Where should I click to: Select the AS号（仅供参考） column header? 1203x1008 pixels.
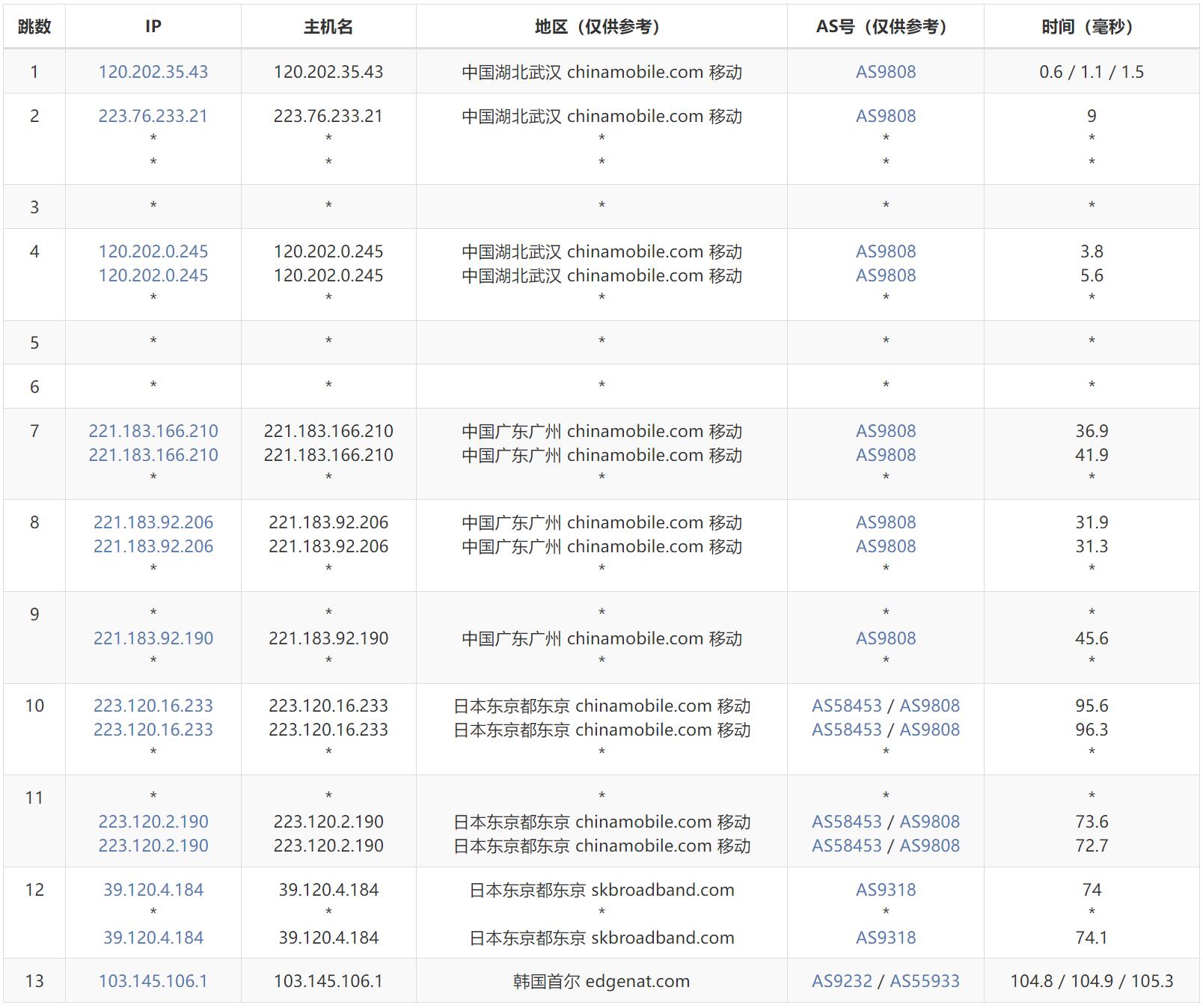(886, 27)
